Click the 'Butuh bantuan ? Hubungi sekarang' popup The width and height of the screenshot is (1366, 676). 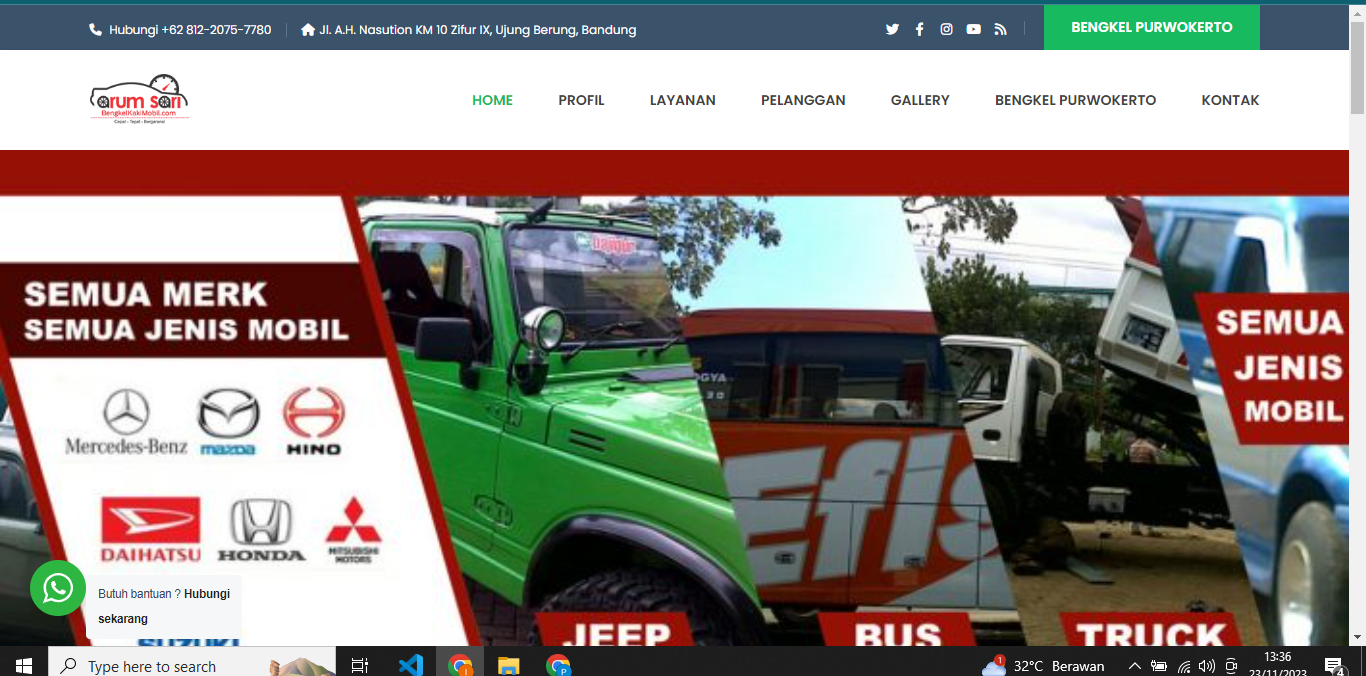tap(164, 606)
